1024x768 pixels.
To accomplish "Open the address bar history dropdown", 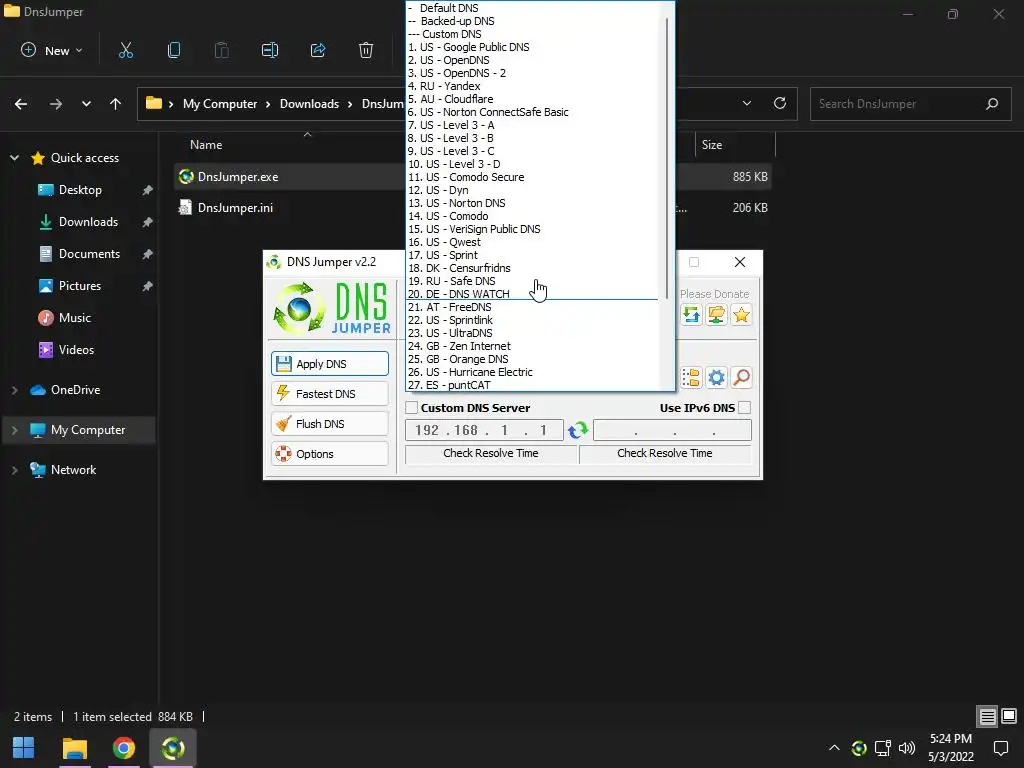I will point(746,103).
